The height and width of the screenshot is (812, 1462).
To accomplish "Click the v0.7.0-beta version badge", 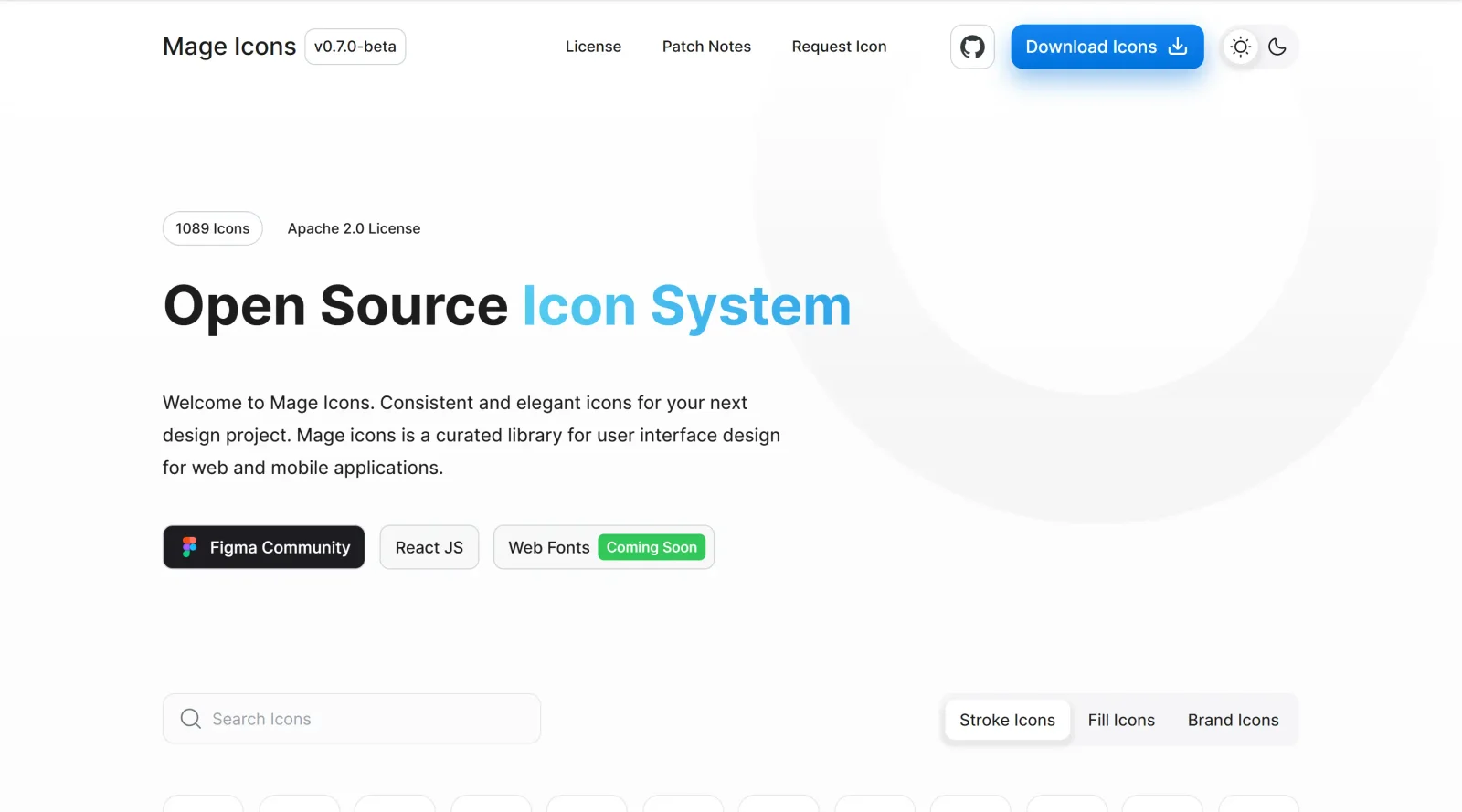I will point(355,47).
